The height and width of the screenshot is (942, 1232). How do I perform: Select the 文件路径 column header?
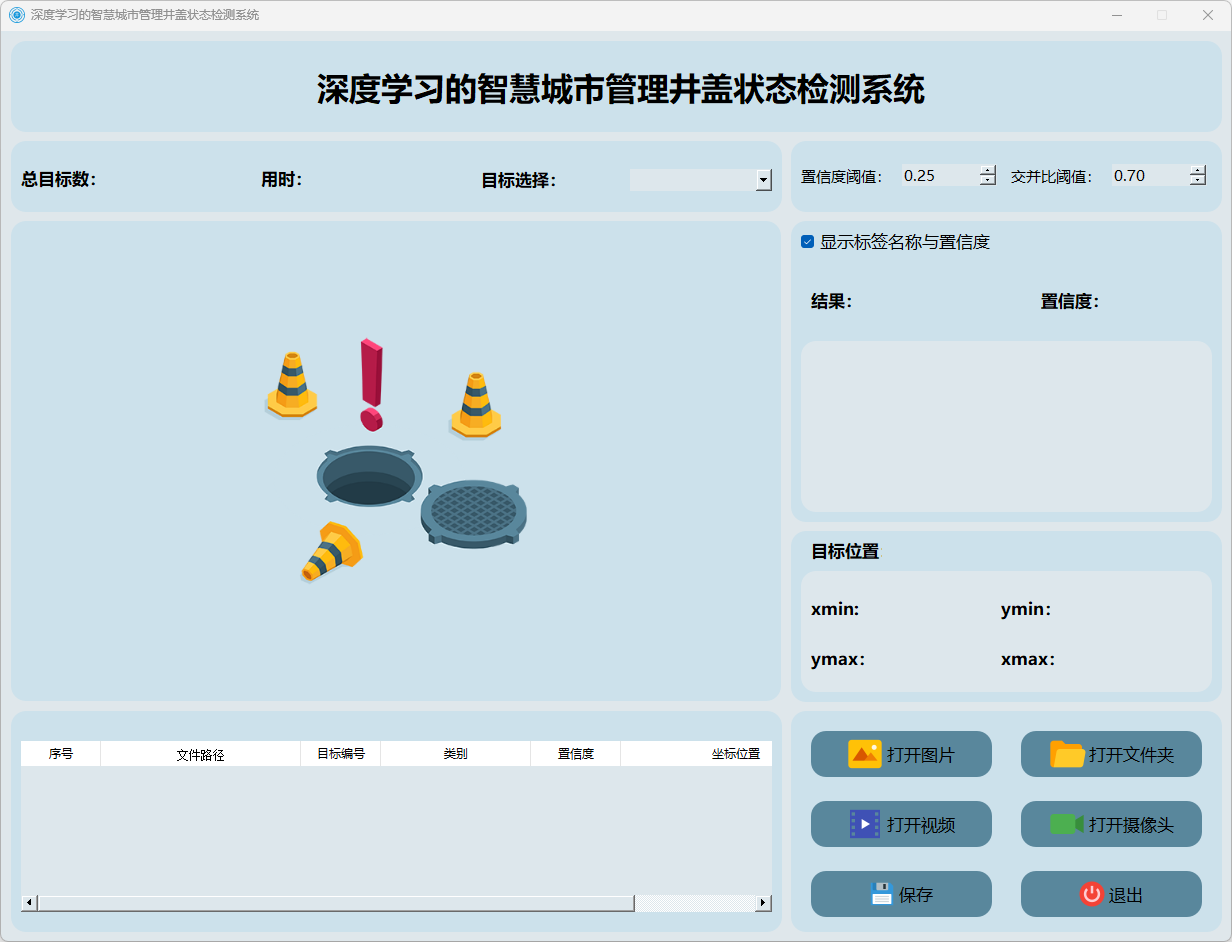coord(200,754)
